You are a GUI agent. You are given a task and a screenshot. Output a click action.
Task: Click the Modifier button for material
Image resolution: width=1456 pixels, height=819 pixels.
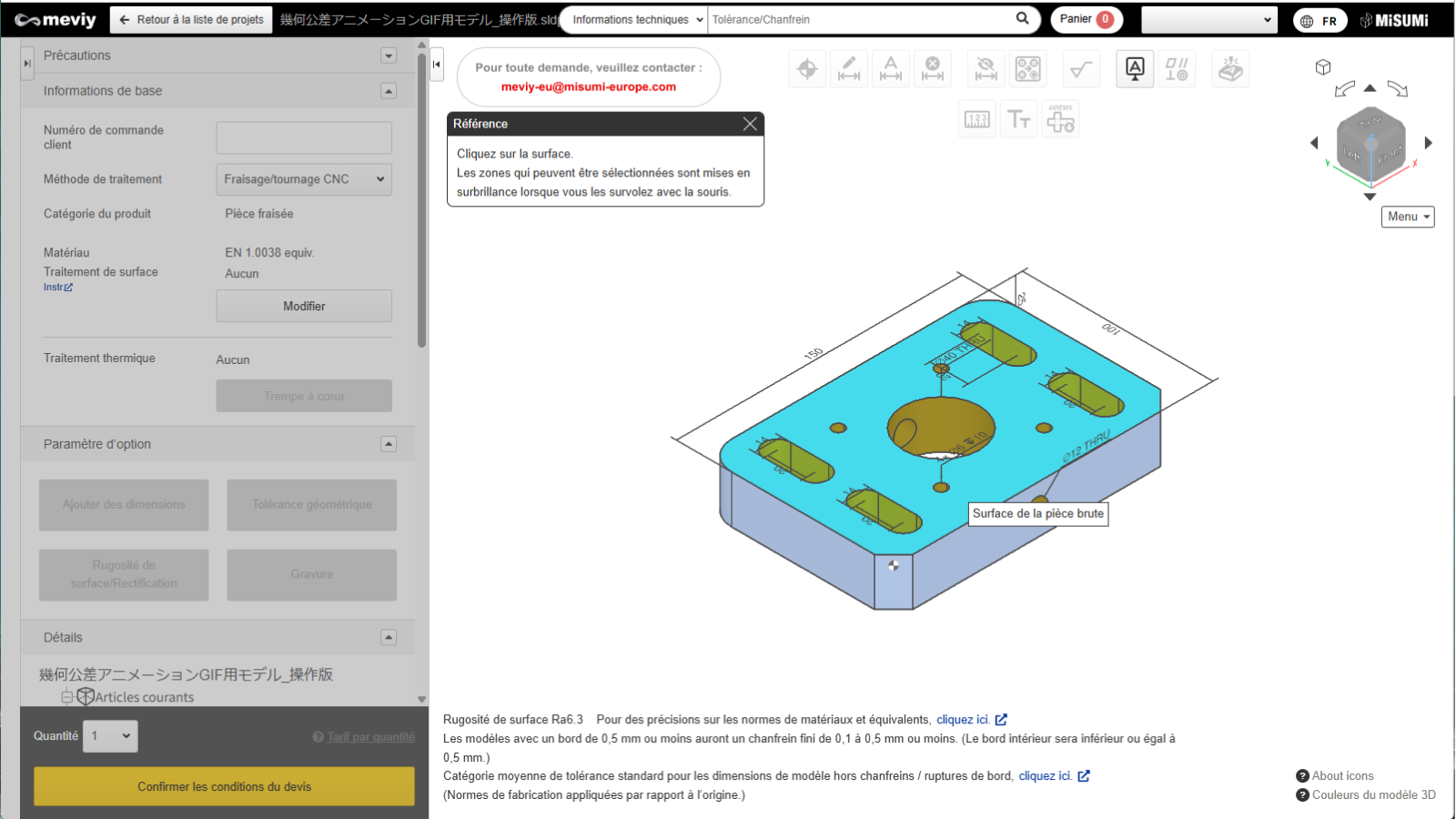click(x=304, y=307)
